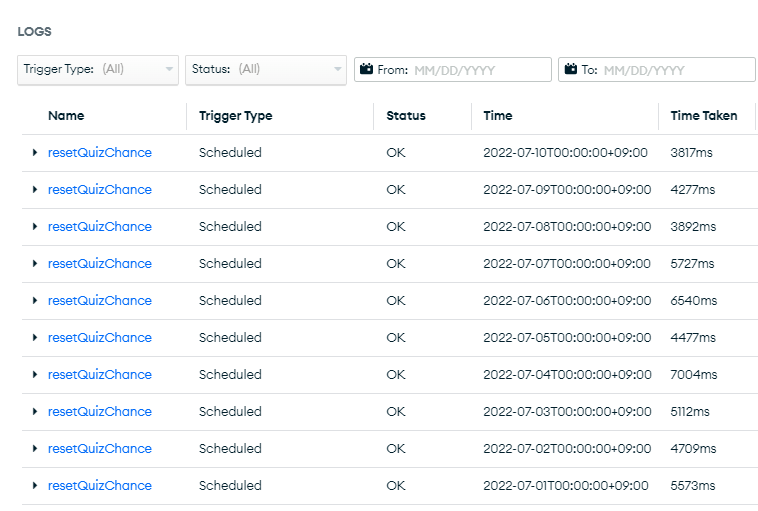Click the 7004ms time taken value
The height and width of the screenshot is (511, 758).
(x=694, y=374)
